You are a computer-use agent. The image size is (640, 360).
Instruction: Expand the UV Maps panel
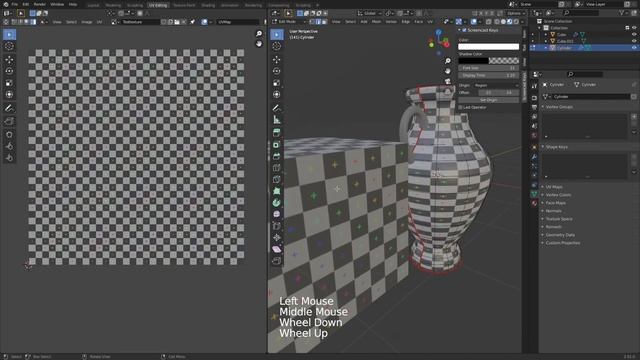(554, 187)
